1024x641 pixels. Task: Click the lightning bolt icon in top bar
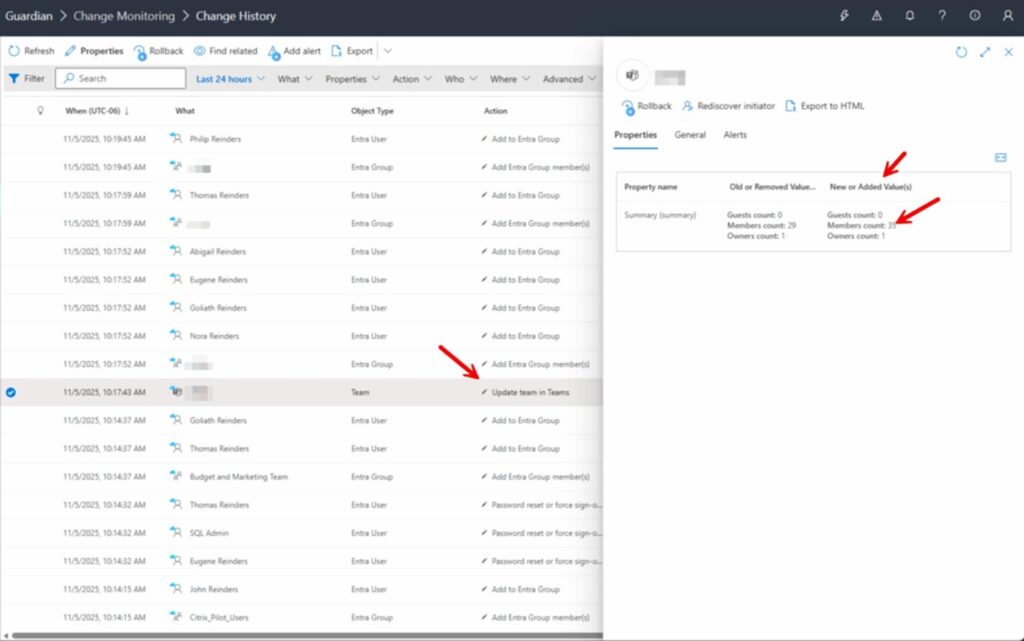click(x=844, y=16)
